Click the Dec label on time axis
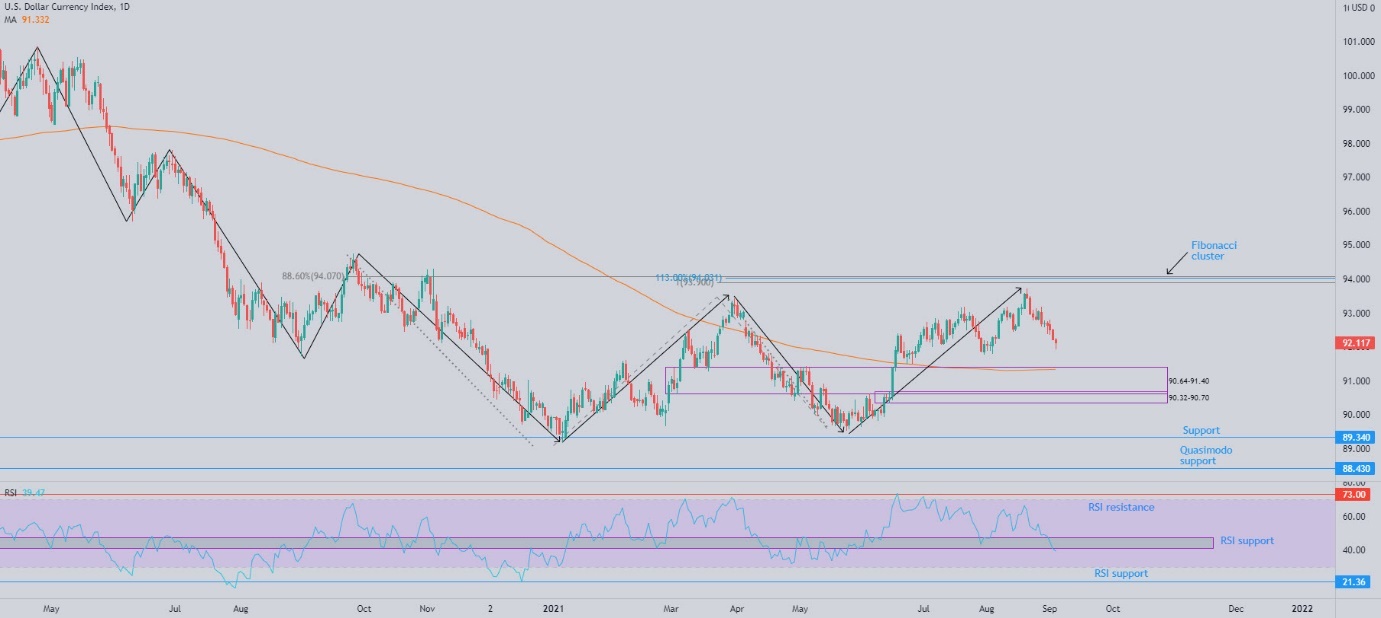The width and height of the screenshot is (1381, 618). pos(1236,608)
